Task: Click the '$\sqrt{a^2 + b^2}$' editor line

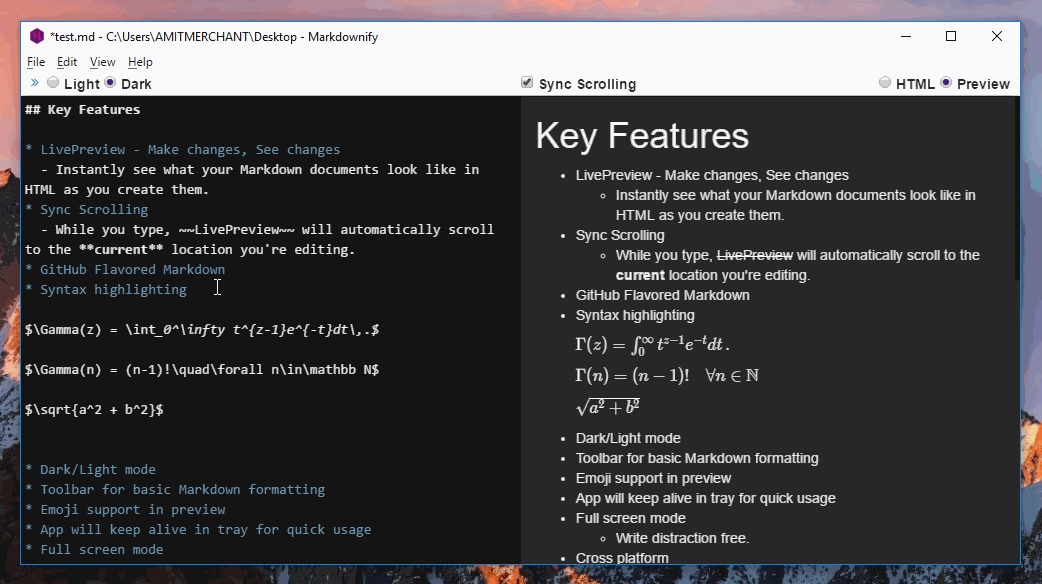Action: coord(94,409)
